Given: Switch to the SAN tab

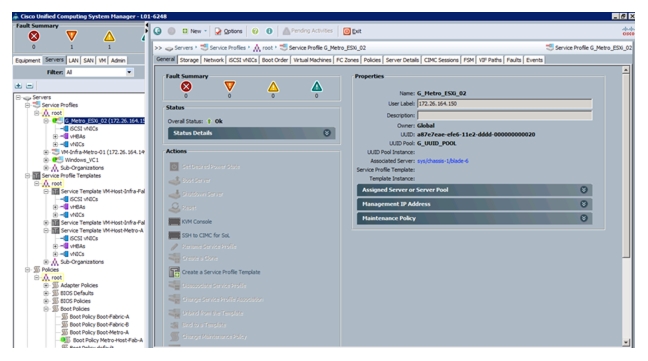Looking at the screenshot, I should (88, 60).
